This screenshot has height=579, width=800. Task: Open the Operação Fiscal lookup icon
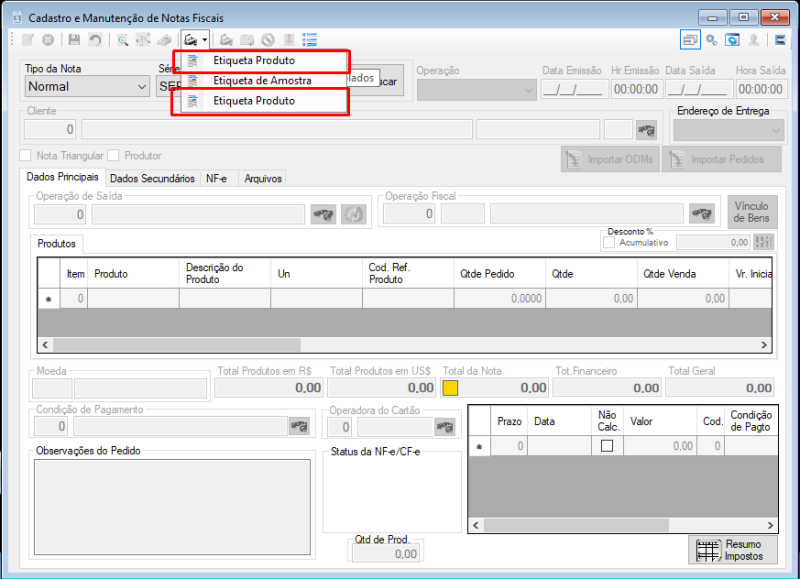point(702,213)
